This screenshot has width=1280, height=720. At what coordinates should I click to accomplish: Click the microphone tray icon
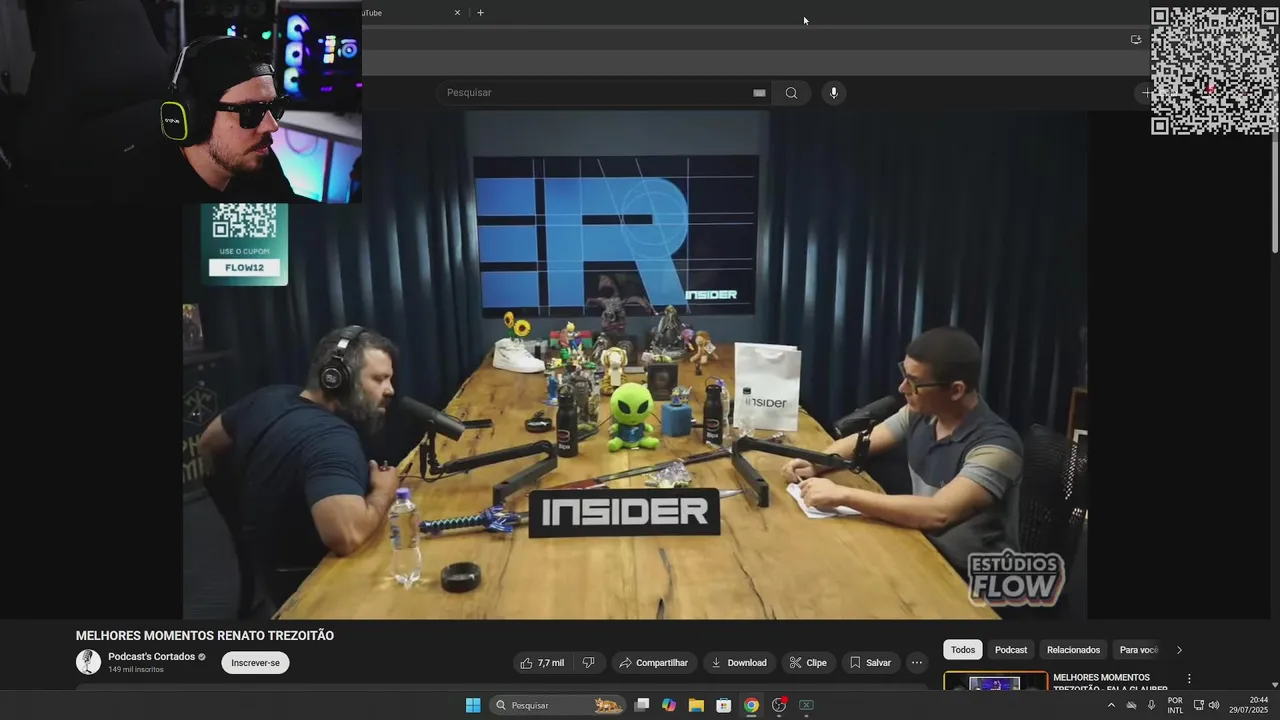[1151, 705]
